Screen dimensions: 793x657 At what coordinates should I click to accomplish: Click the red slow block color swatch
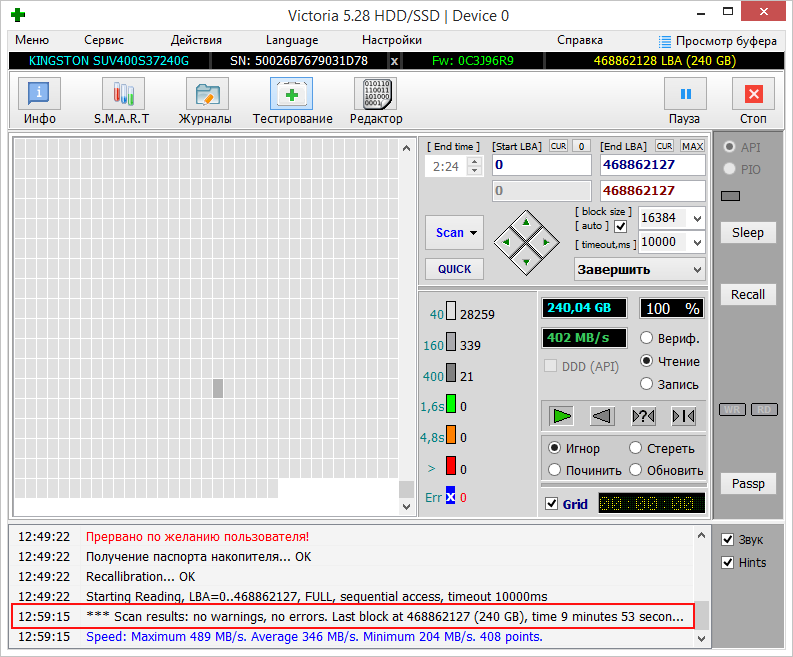[451, 466]
